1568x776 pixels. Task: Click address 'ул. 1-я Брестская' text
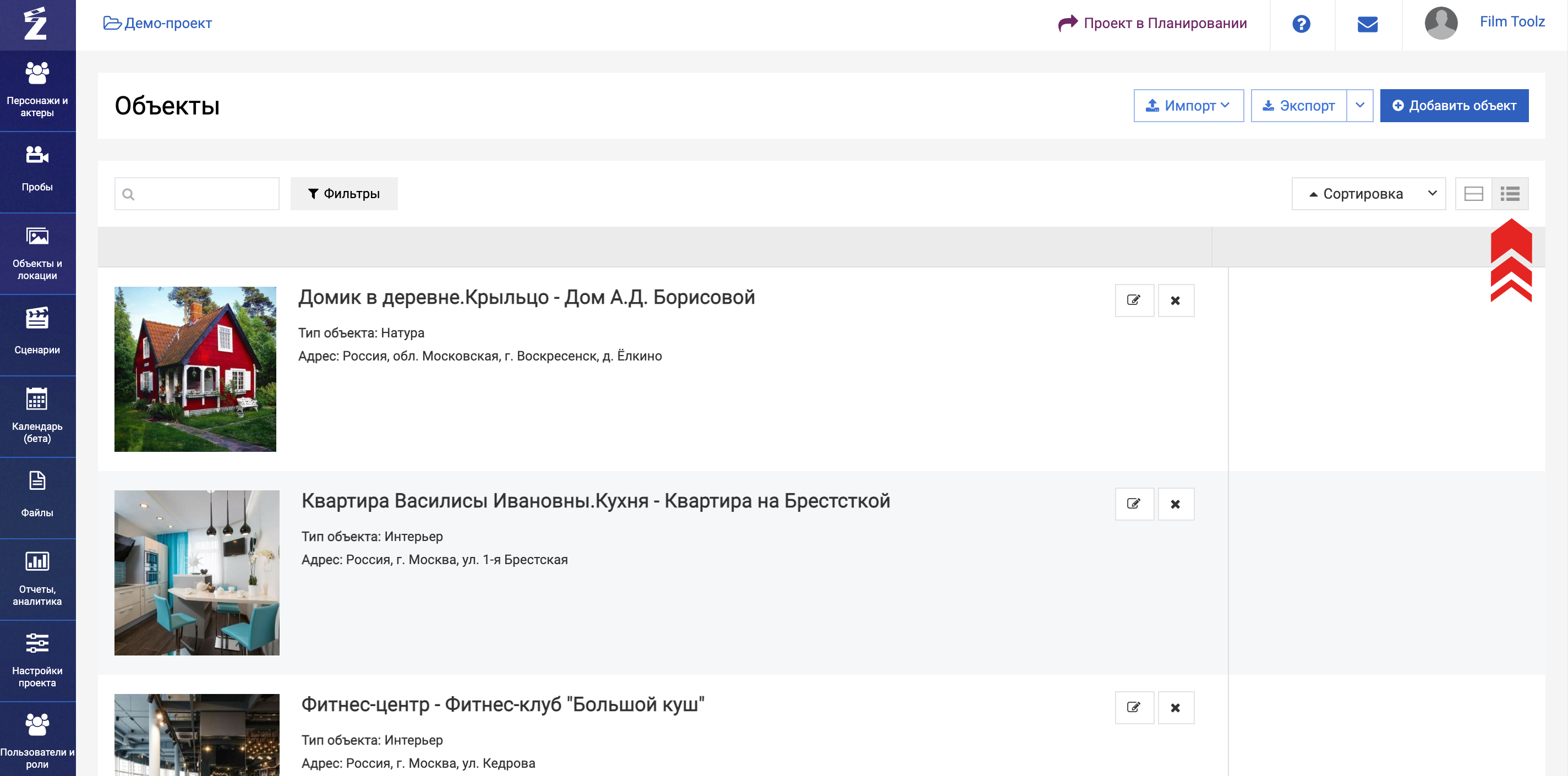pos(515,559)
